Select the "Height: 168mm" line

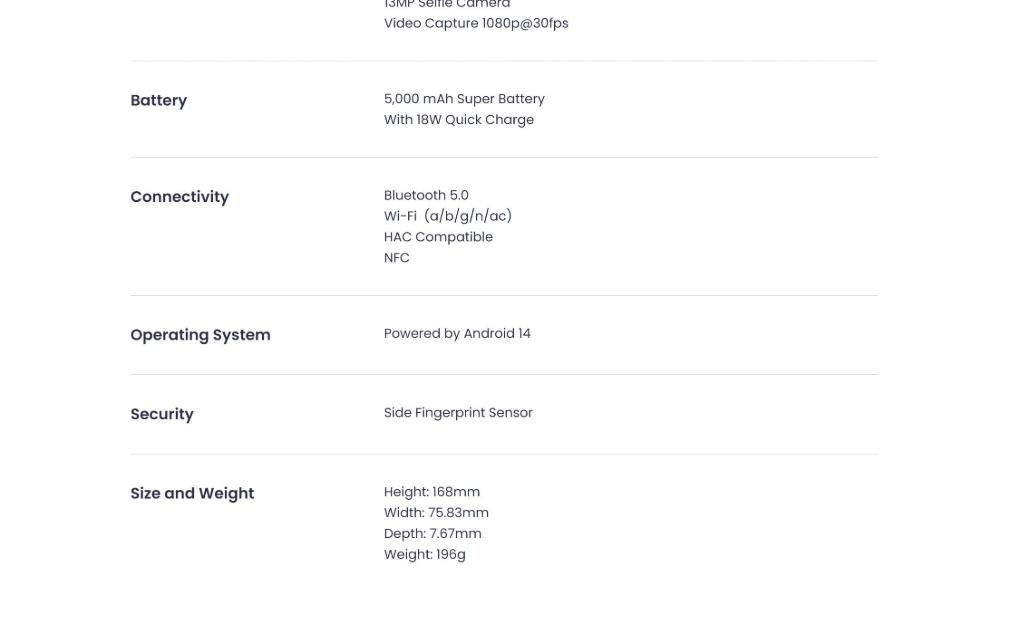click(x=431, y=492)
